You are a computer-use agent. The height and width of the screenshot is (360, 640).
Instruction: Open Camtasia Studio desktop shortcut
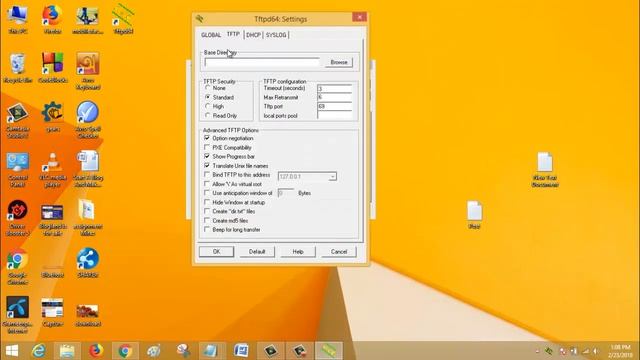pyautogui.click(x=18, y=120)
